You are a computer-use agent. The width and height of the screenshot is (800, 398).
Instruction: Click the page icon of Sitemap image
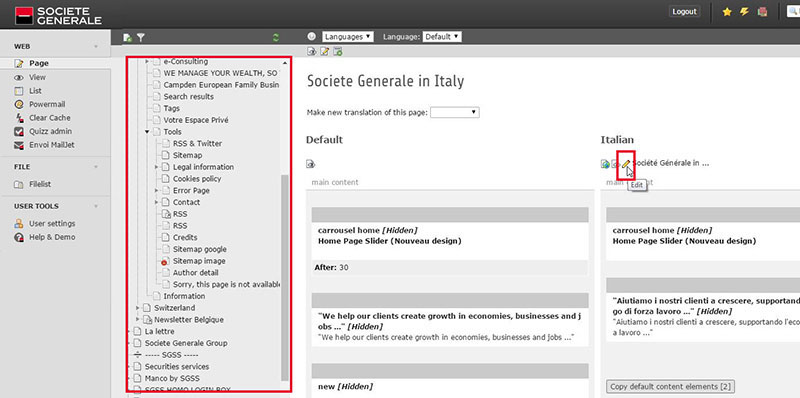click(165, 261)
